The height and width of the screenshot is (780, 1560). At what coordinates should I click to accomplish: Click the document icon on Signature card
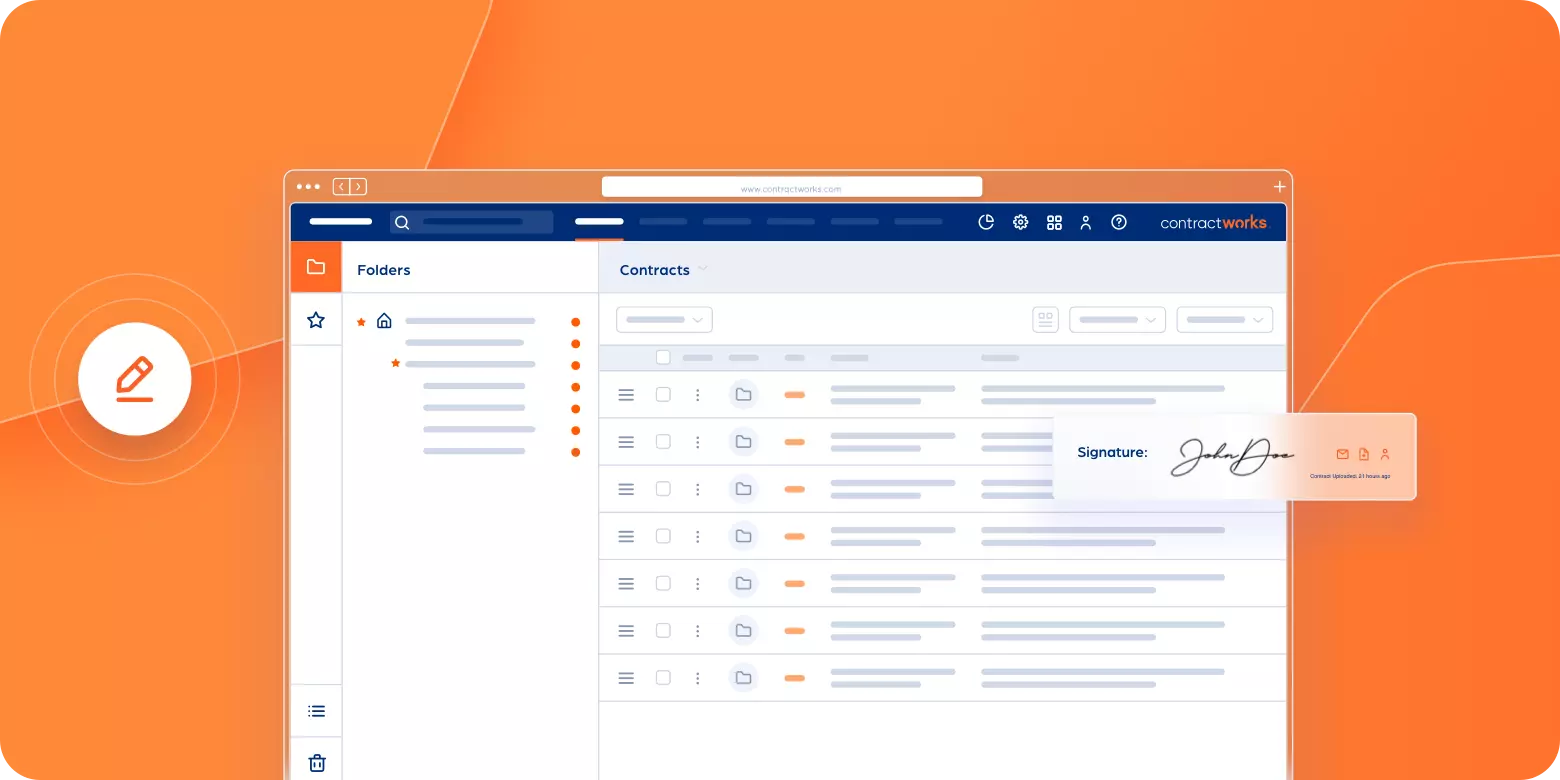[x=1364, y=454]
